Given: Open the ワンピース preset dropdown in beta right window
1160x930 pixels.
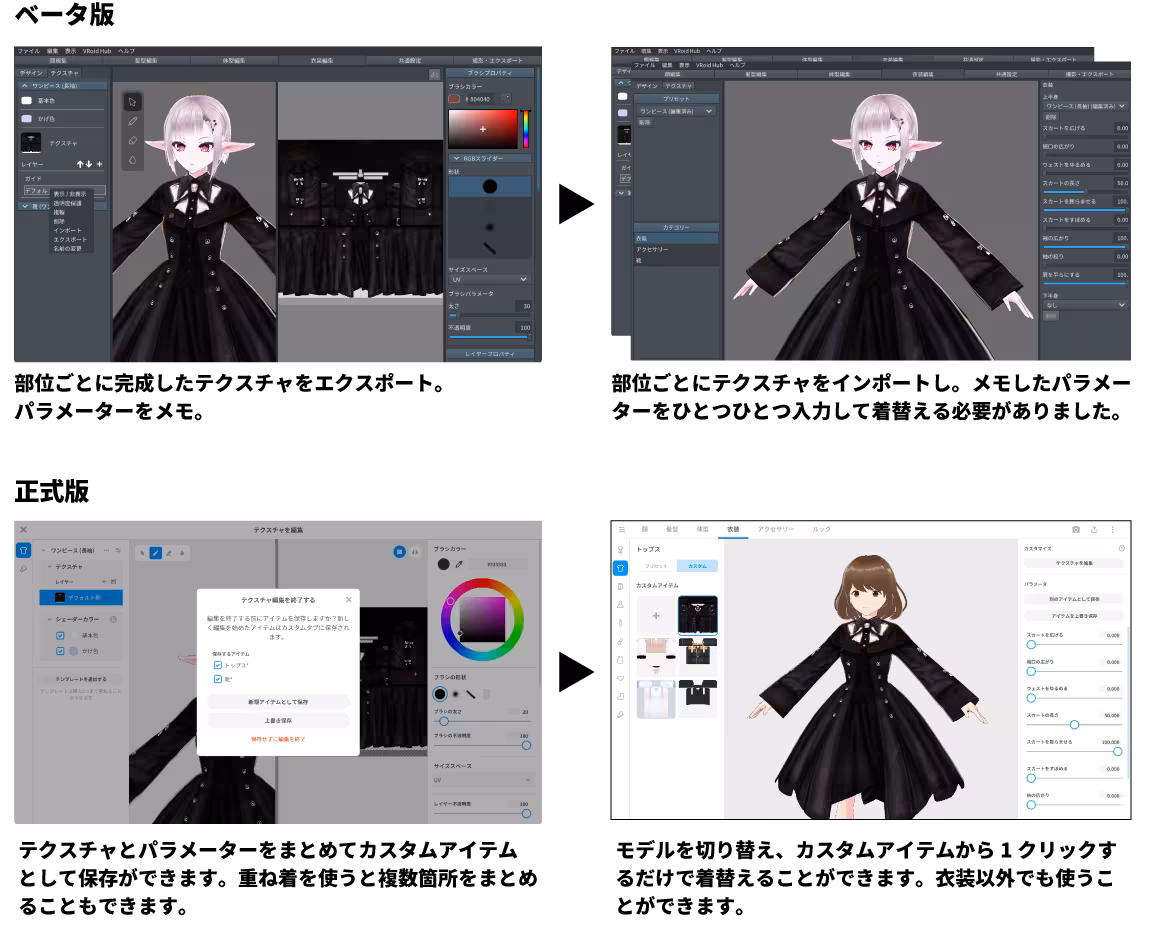Looking at the screenshot, I should pyautogui.click(x=676, y=112).
